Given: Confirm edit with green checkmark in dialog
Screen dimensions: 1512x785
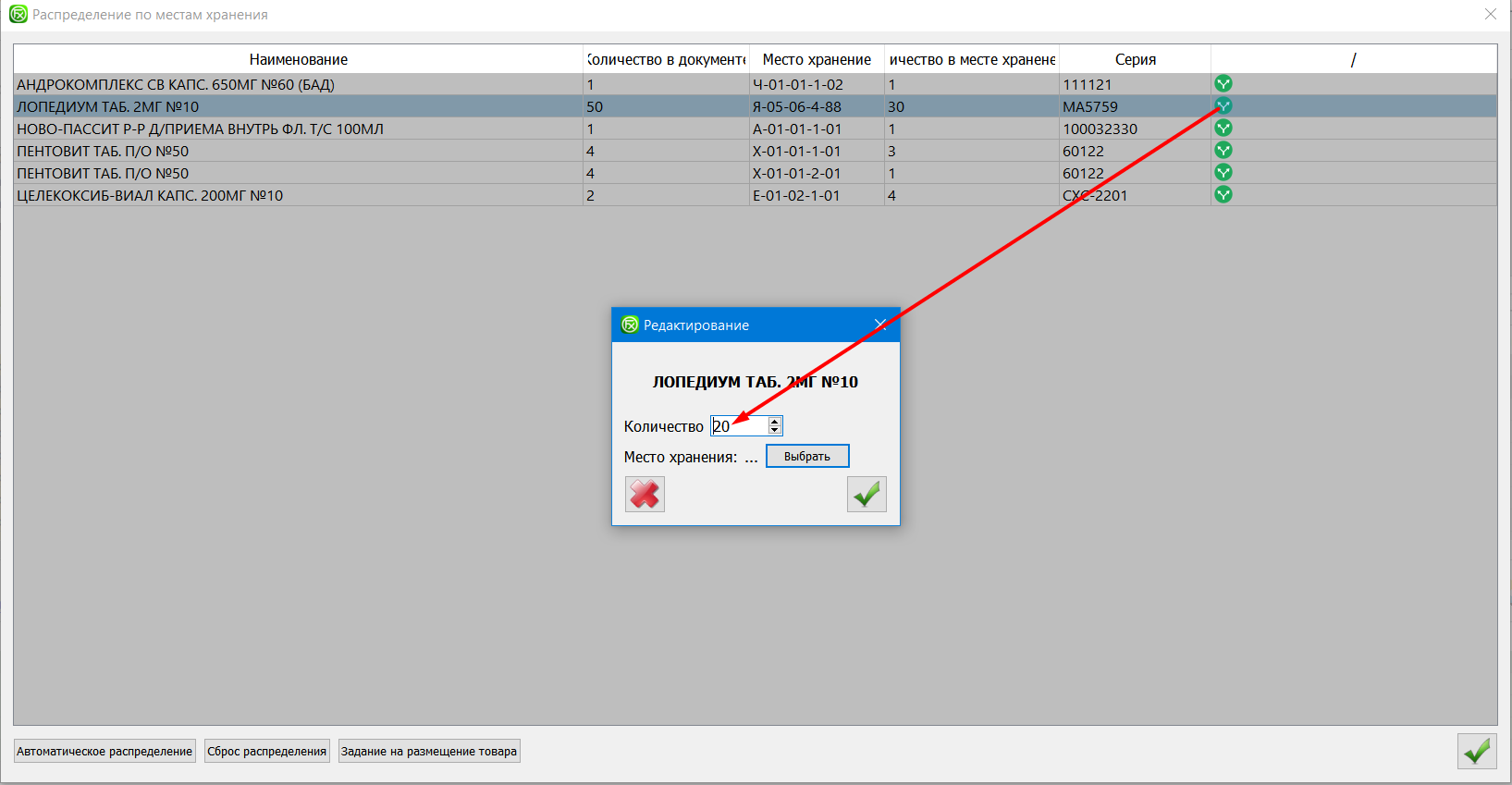Looking at the screenshot, I should (x=867, y=495).
